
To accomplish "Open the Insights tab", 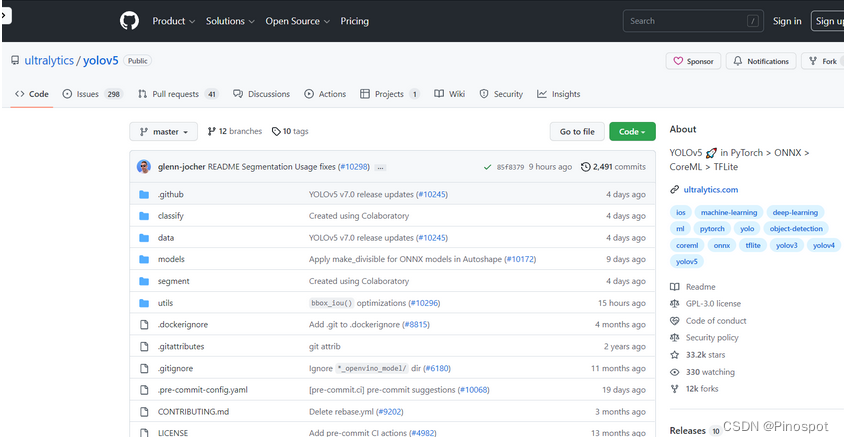I will pyautogui.click(x=559, y=94).
